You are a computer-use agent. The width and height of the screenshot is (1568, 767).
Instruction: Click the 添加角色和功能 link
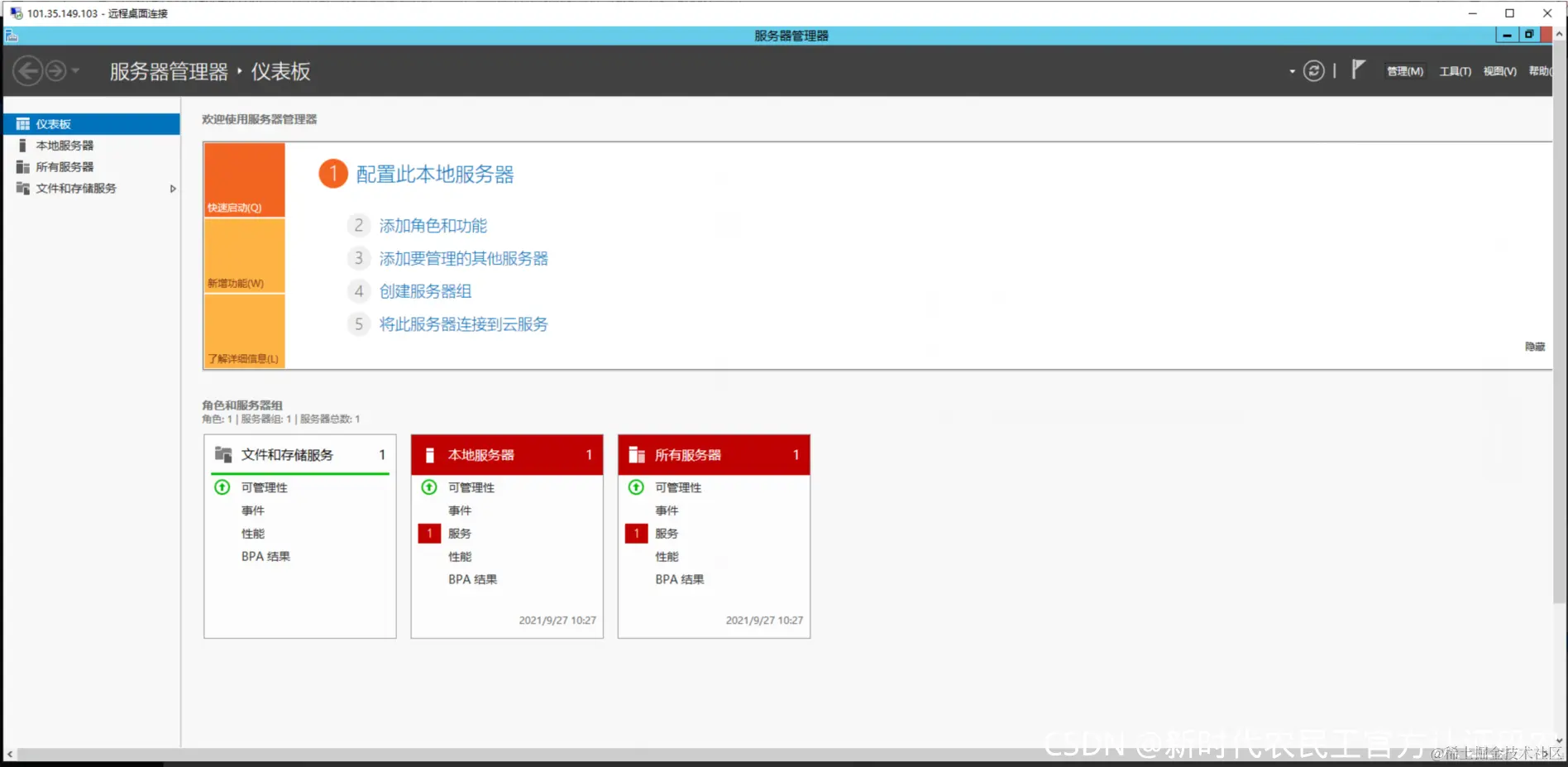click(433, 226)
